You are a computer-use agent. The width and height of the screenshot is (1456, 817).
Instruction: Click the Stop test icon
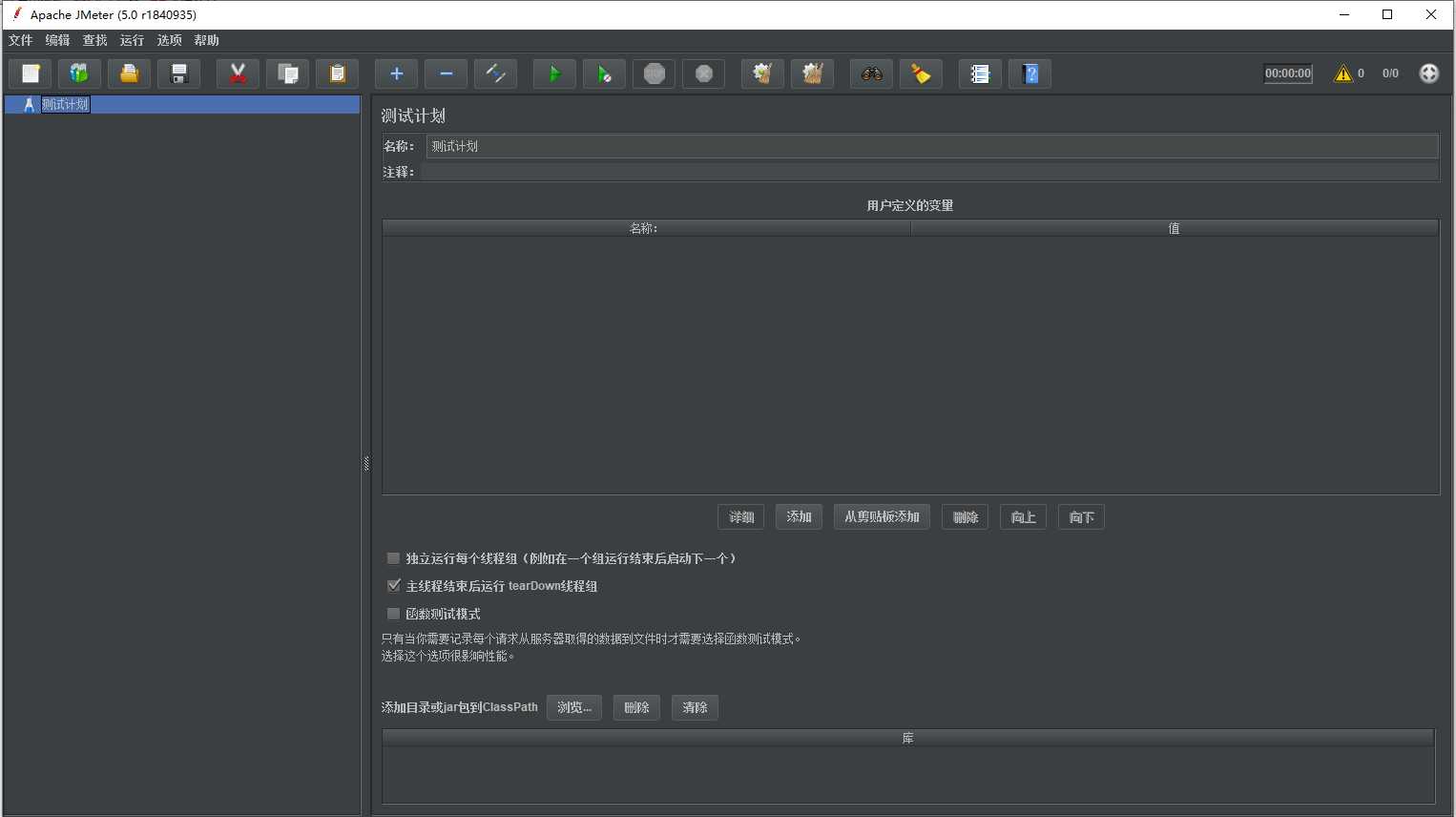click(x=654, y=73)
